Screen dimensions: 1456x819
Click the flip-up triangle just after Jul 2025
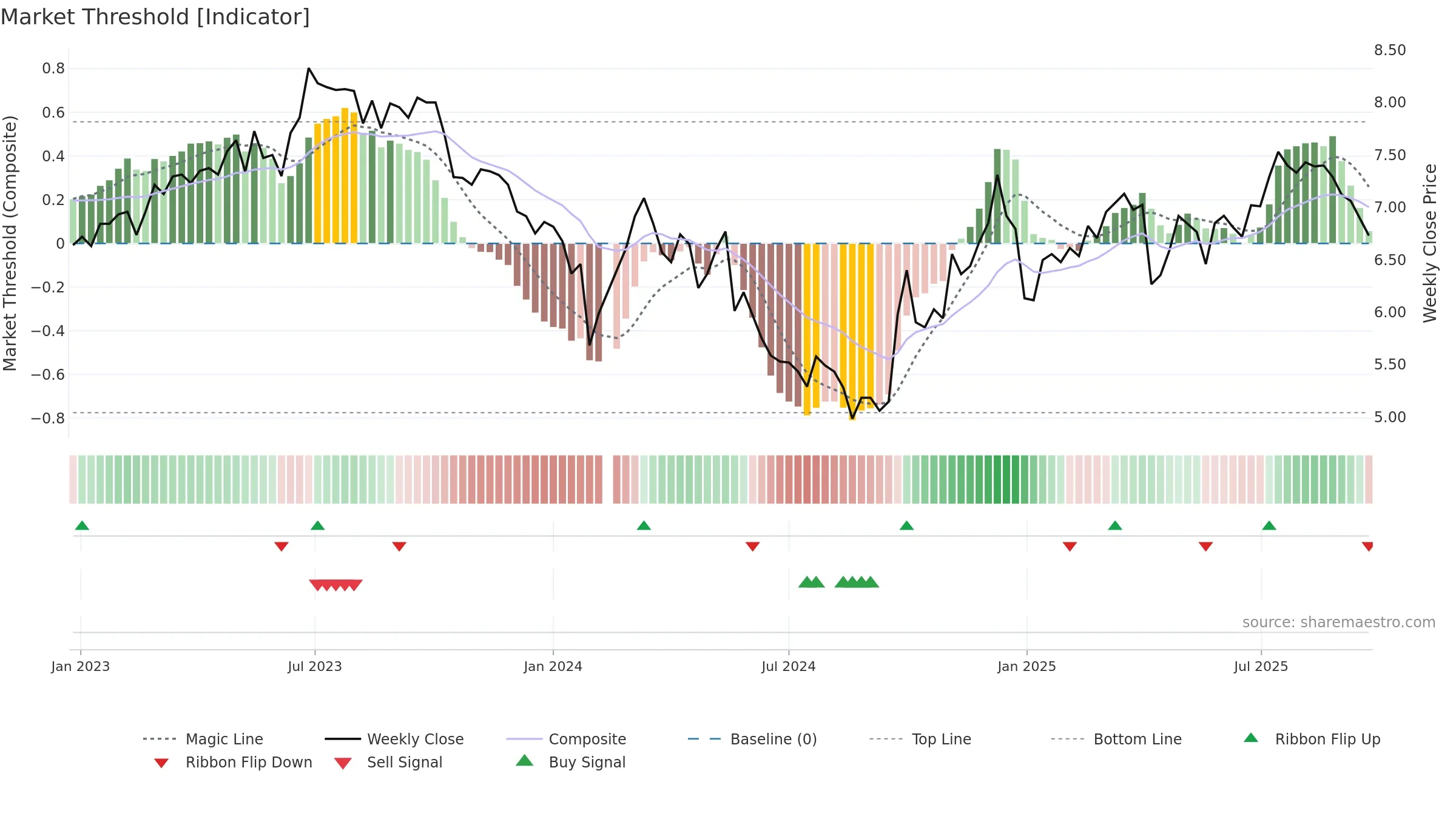click(x=1269, y=525)
